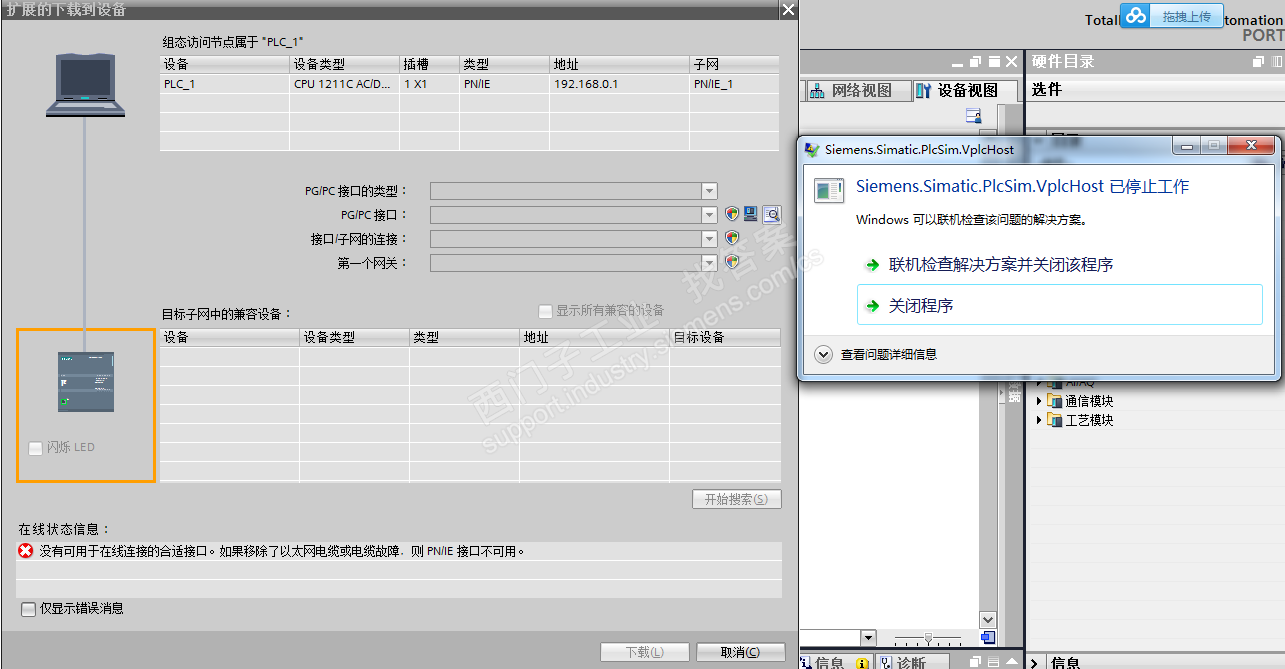Click the PLC device image above 闪烁 LED
The width and height of the screenshot is (1285, 669).
tap(86, 382)
